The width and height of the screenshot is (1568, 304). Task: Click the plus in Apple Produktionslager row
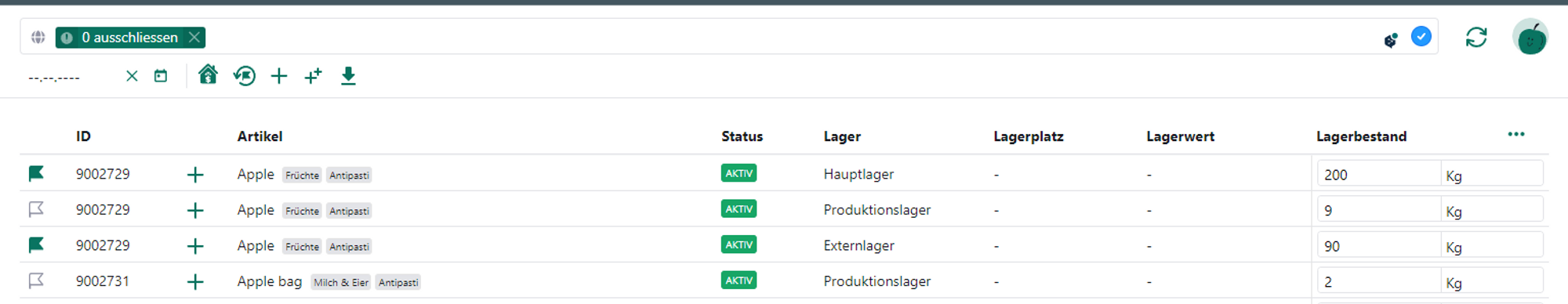pos(195,211)
